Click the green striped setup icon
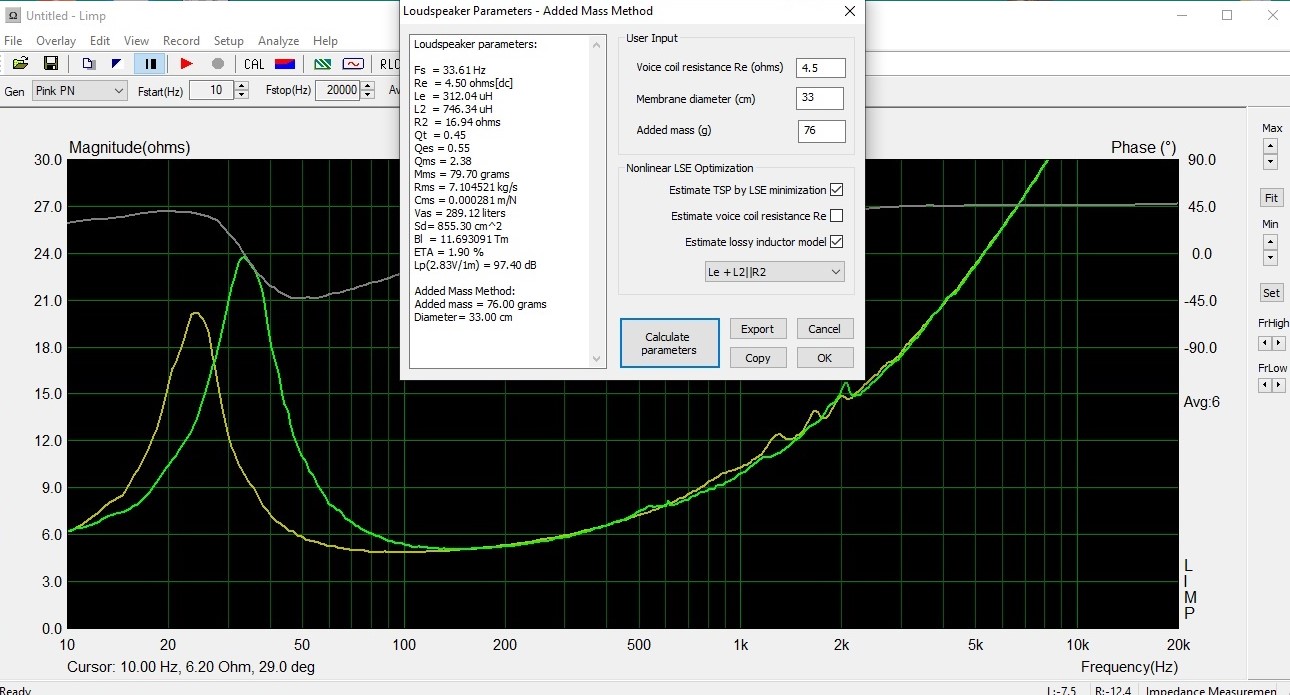 [323, 63]
